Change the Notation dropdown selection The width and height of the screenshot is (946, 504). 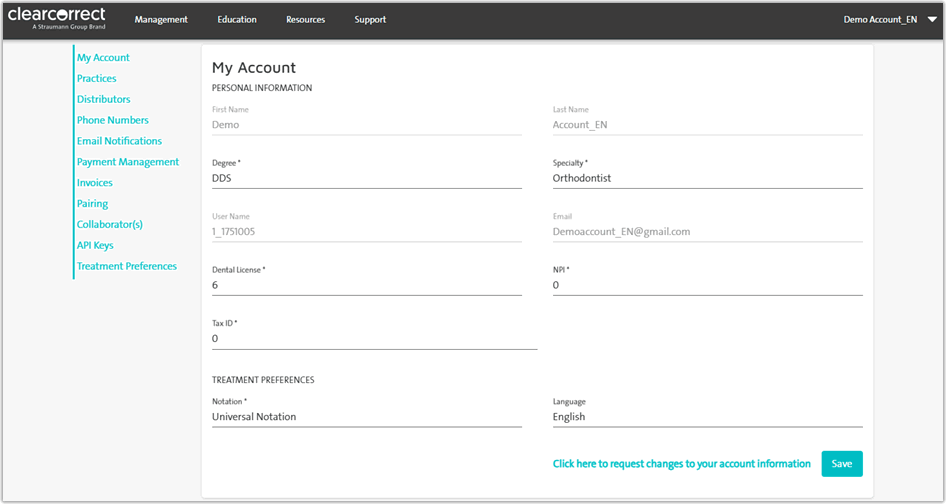point(366,417)
